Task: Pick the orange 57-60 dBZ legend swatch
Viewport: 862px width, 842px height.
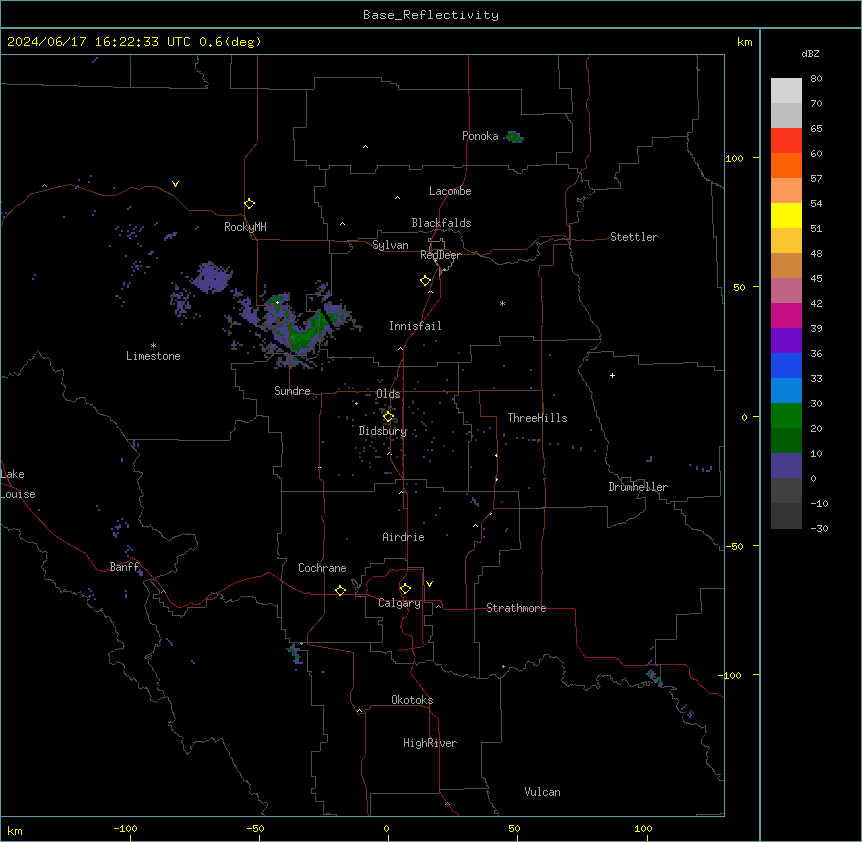Action: [786, 165]
